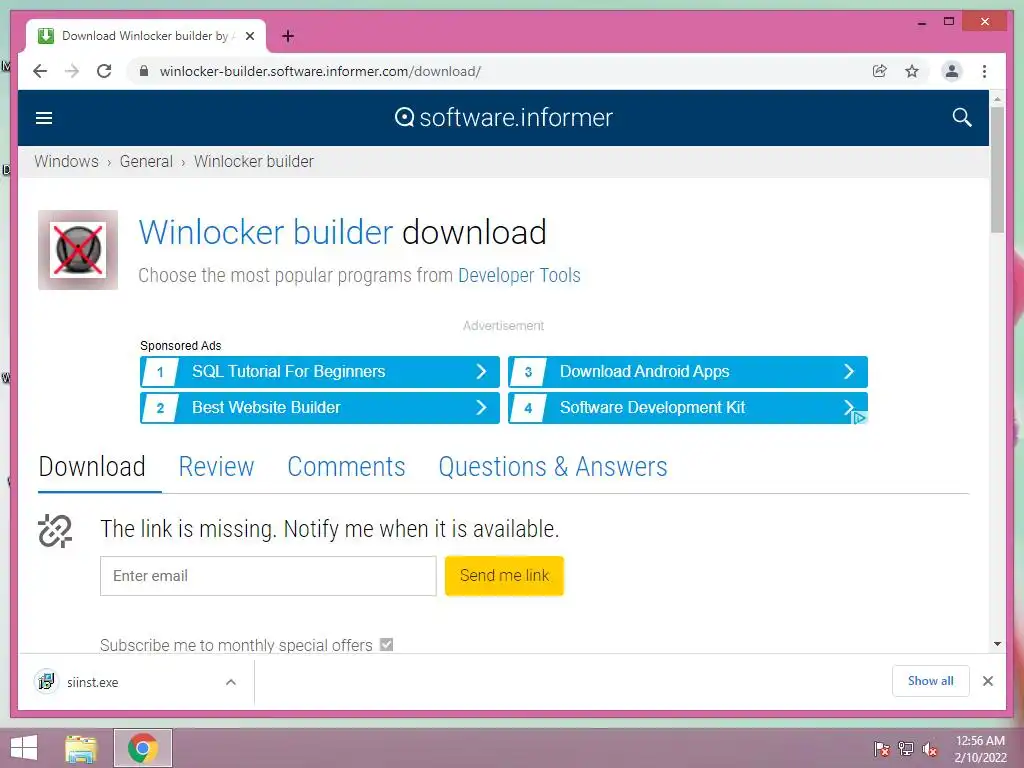Open the Chrome profile avatar
This screenshot has height=768, width=1024.
click(952, 71)
